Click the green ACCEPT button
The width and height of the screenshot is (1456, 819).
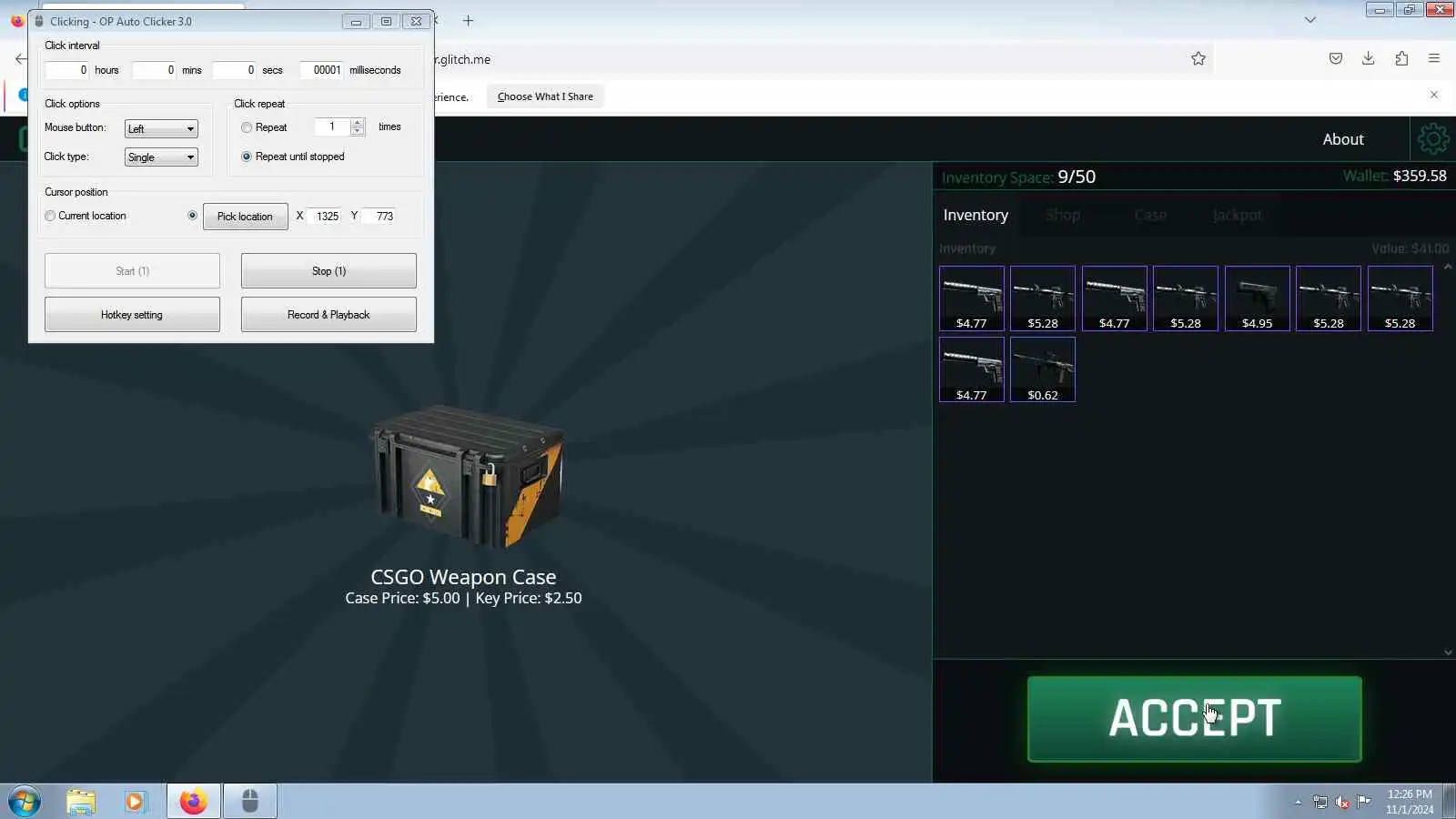pyautogui.click(x=1194, y=719)
